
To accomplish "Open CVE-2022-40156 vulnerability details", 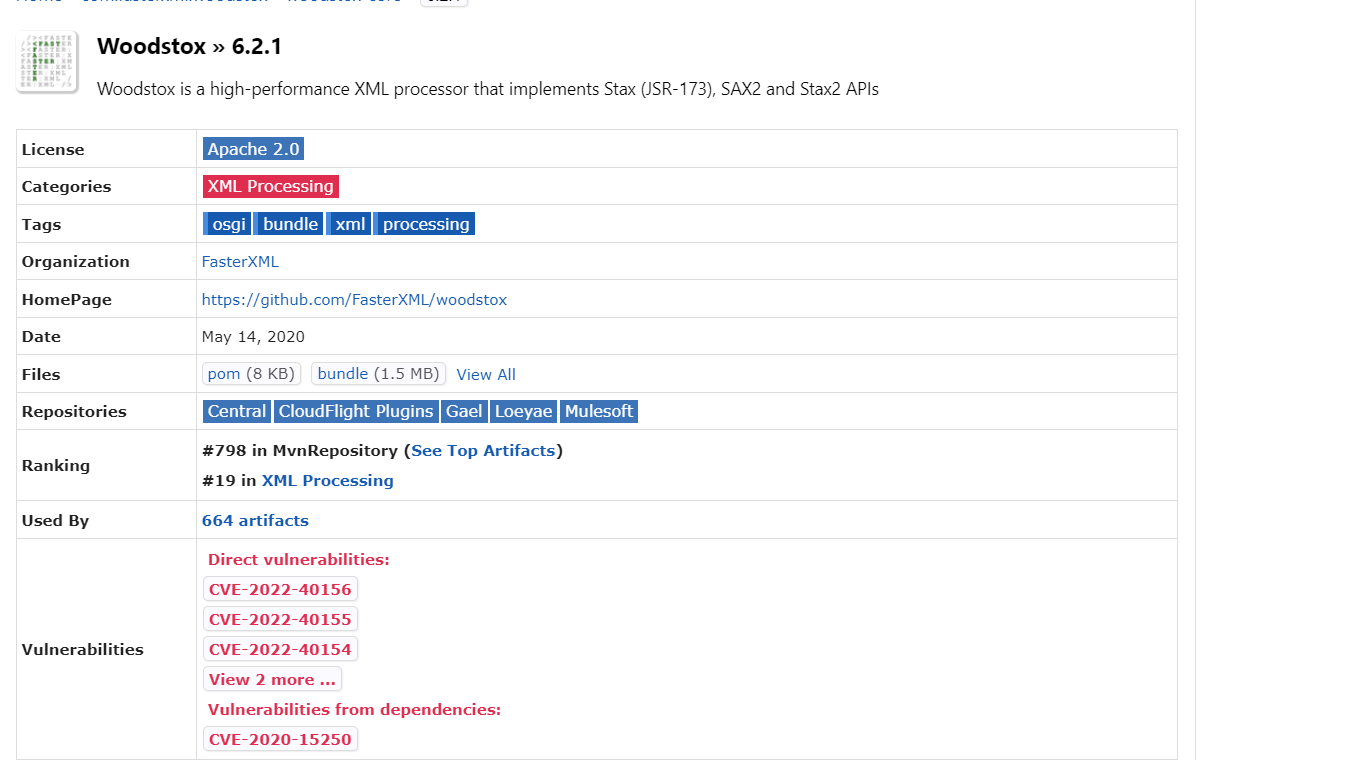I will click(280, 589).
